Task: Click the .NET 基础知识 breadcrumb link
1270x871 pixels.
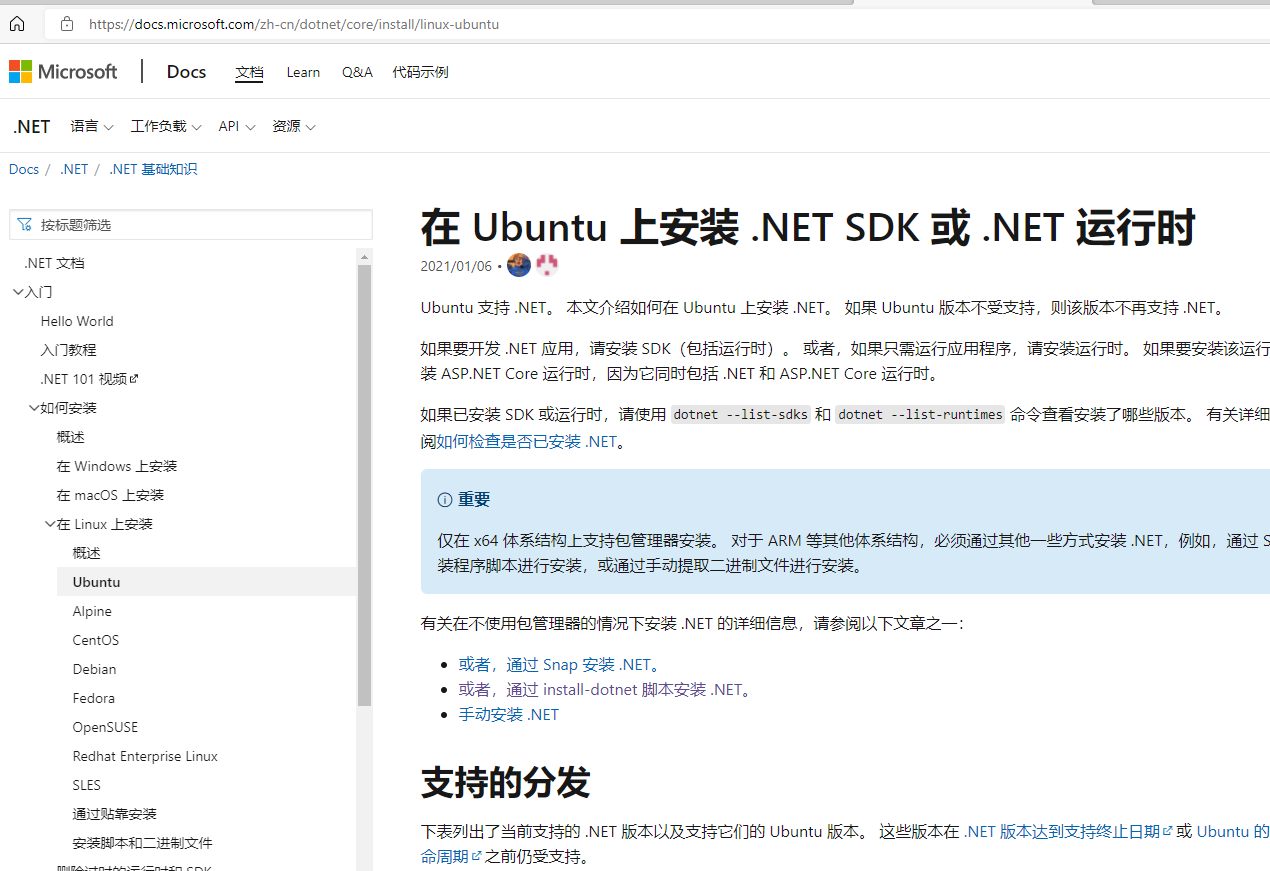Action: 153,170
